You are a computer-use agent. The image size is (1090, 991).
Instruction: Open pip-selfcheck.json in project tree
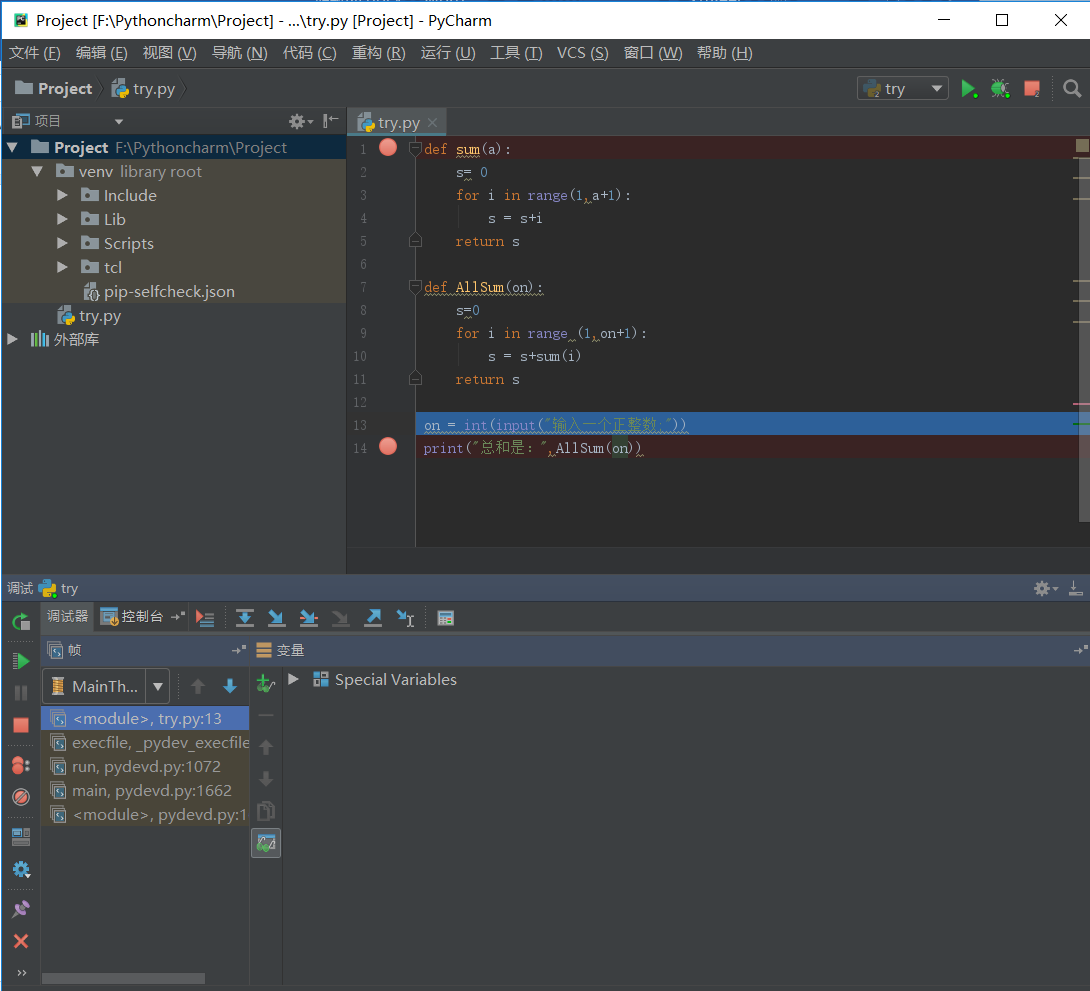click(169, 292)
